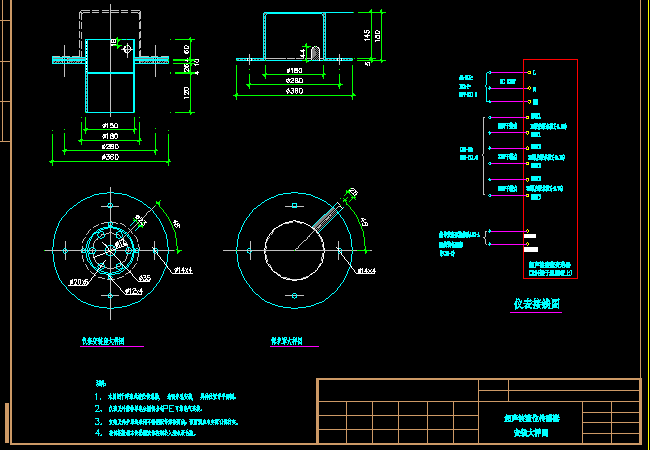Click the 120 vertical dimension on left section
Image resolution: width=650 pixels, height=450 pixels.
(188, 92)
